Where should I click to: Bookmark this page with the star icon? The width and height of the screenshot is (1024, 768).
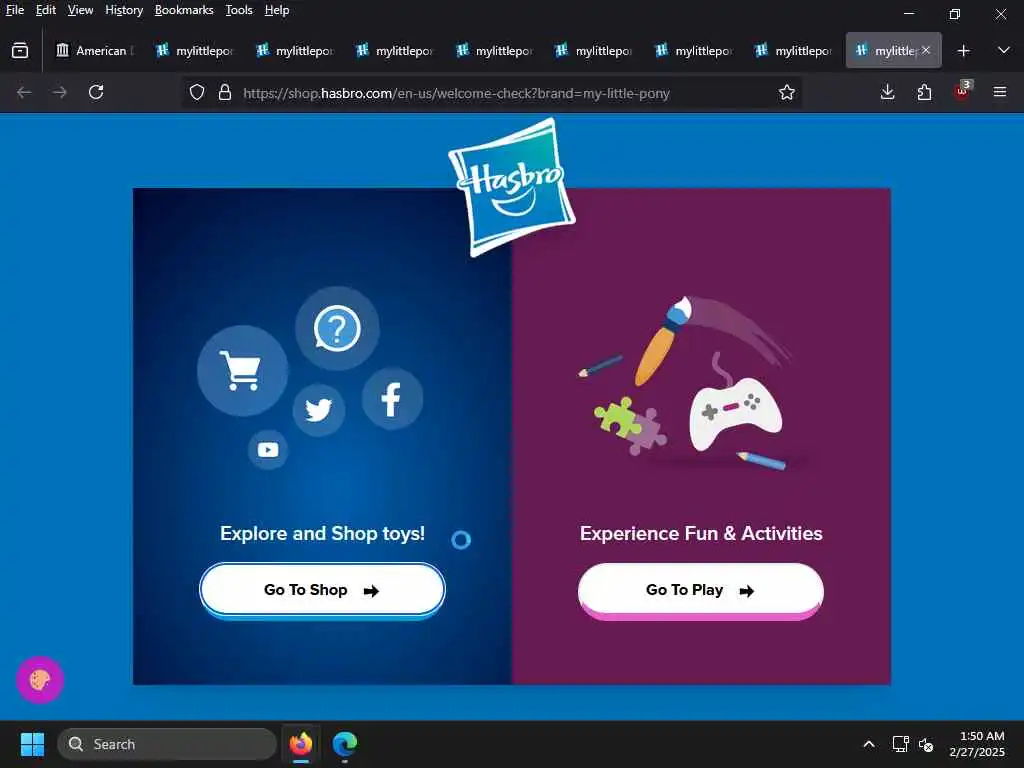pyautogui.click(x=786, y=93)
